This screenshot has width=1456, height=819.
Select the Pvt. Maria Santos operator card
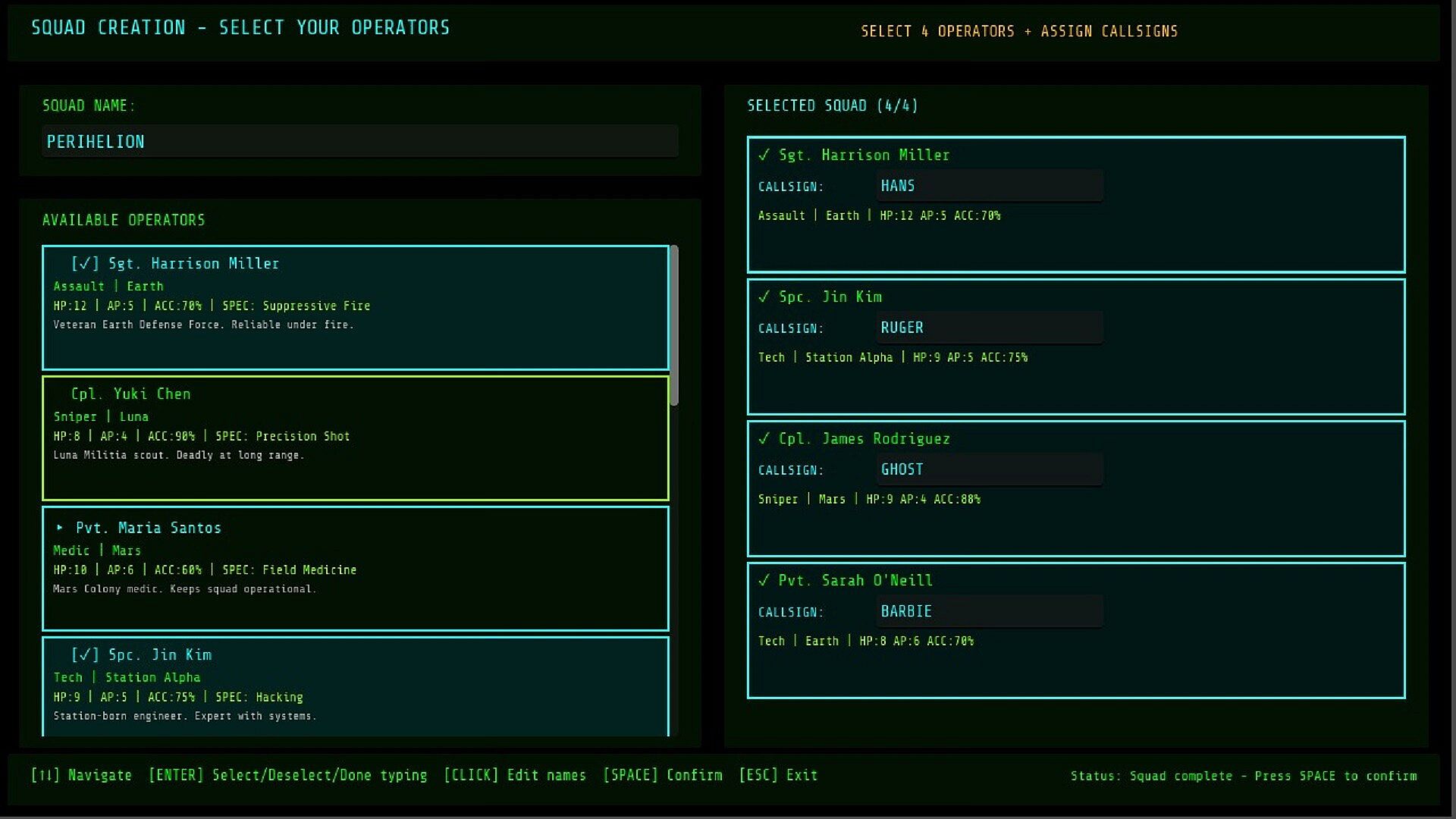coord(355,569)
